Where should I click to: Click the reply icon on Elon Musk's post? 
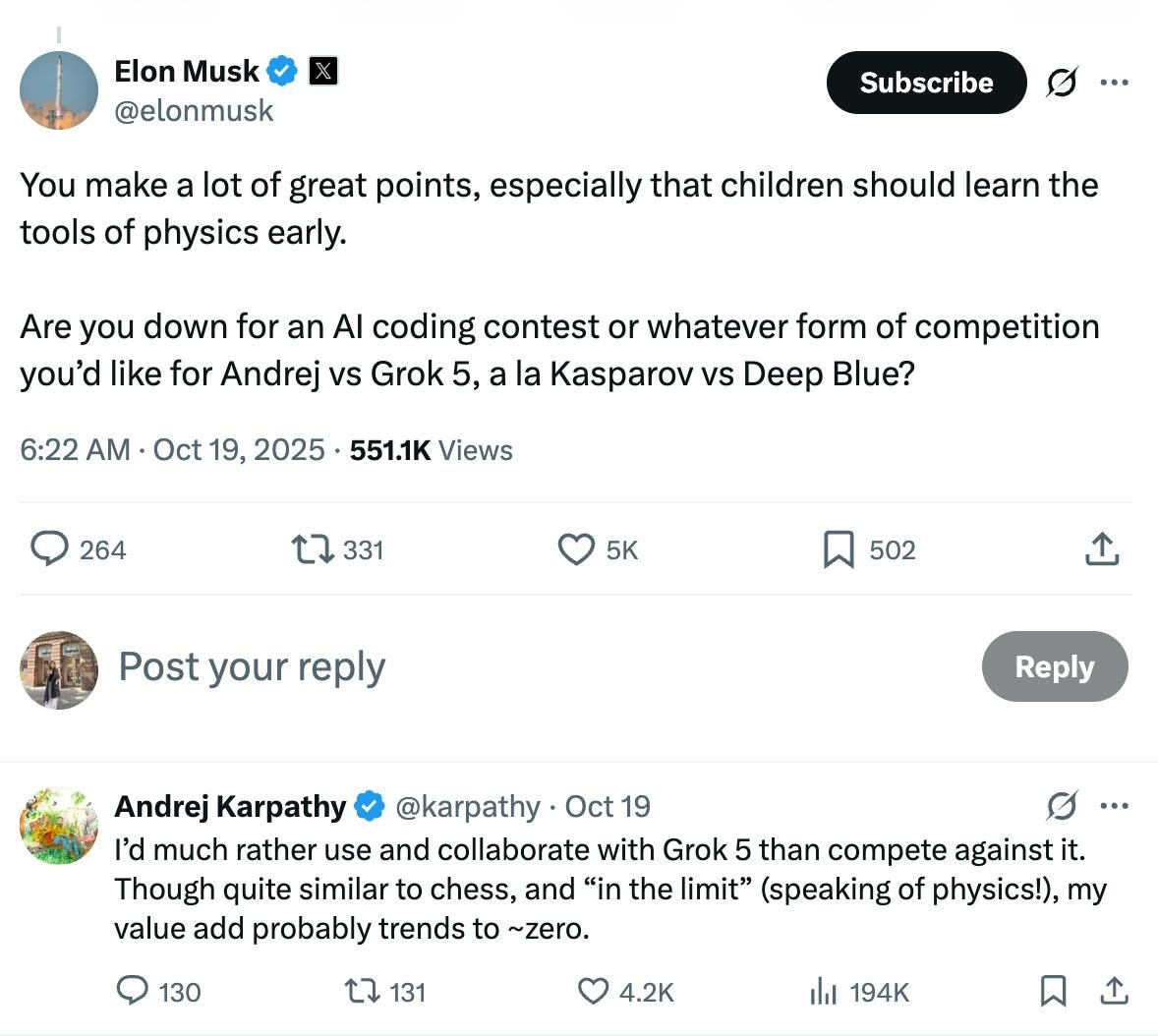tap(49, 548)
